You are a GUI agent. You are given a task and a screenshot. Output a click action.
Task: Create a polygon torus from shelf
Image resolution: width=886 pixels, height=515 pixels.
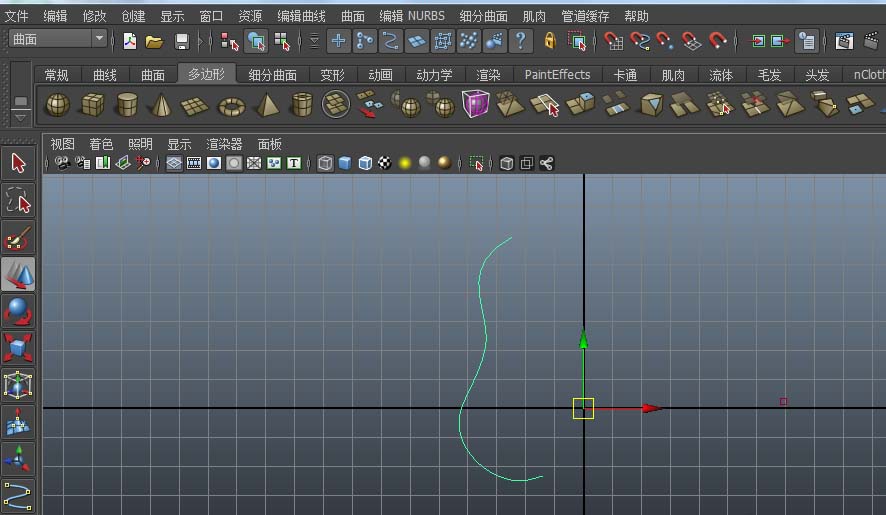232,105
